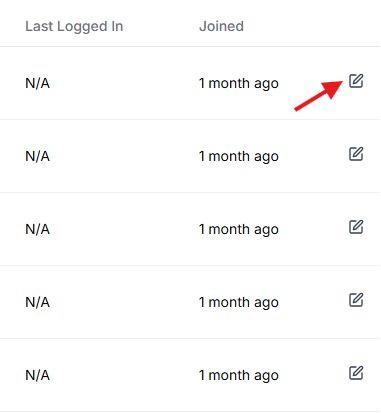The height and width of the screenshot is (413, 381).
Task: Click the N/A value in the second row
Action: point(37,156)
